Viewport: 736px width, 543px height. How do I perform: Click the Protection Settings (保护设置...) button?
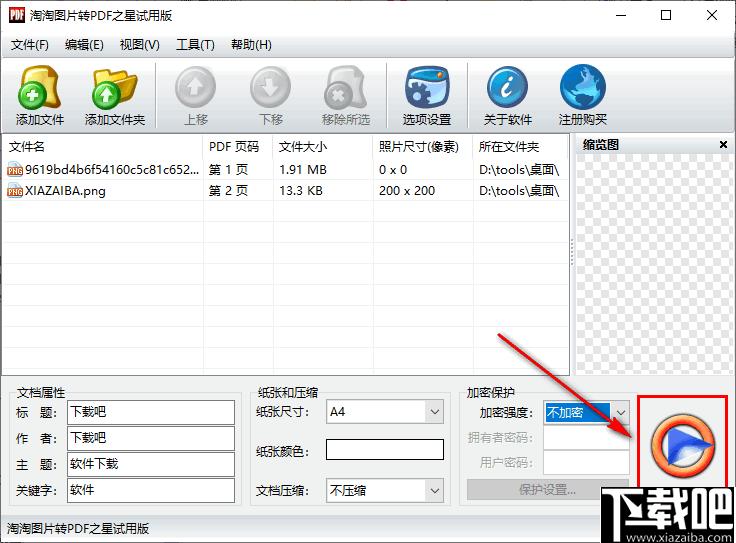point(547,490)
